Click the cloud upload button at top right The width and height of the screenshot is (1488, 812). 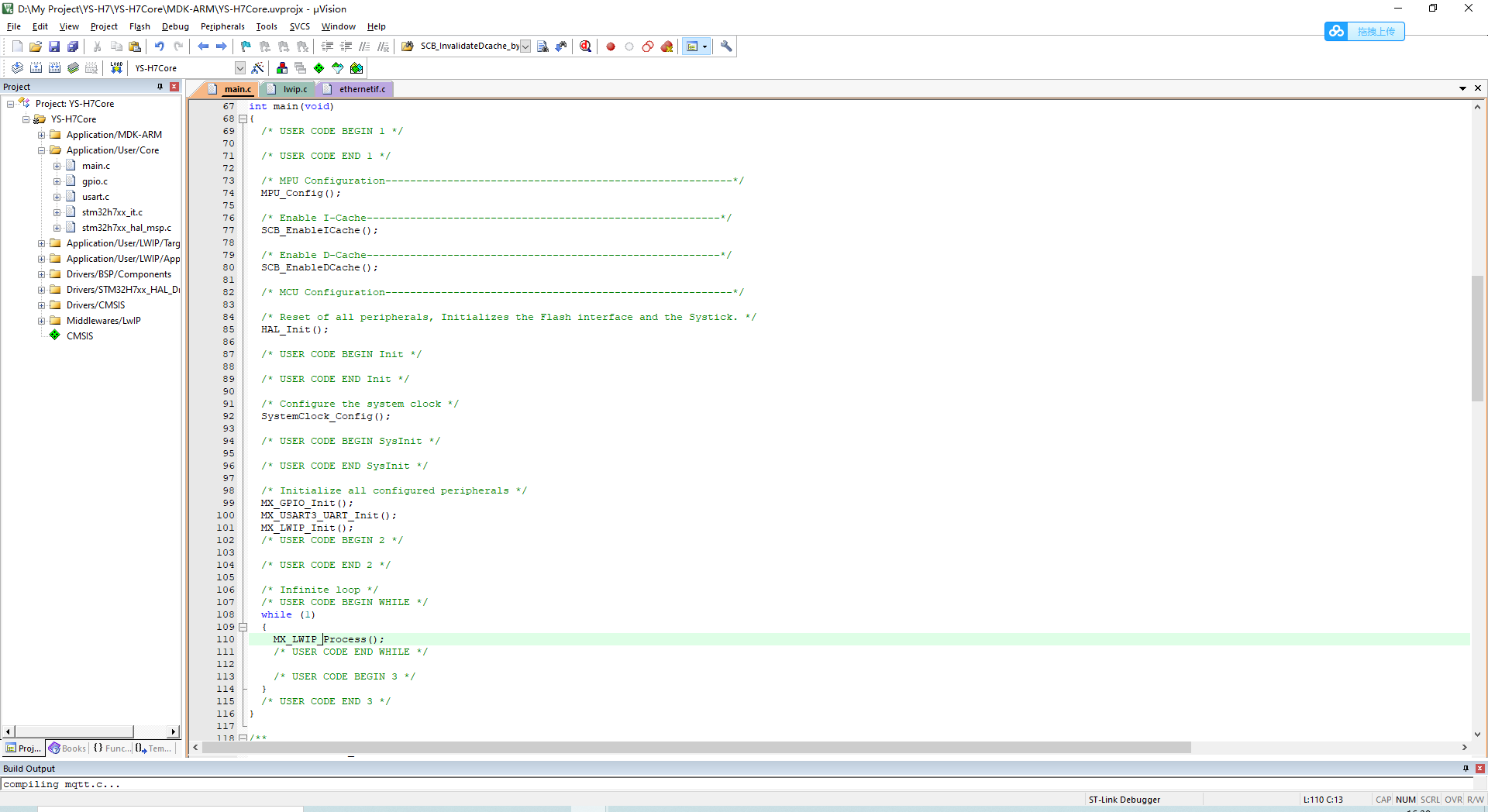point(1365,31)
